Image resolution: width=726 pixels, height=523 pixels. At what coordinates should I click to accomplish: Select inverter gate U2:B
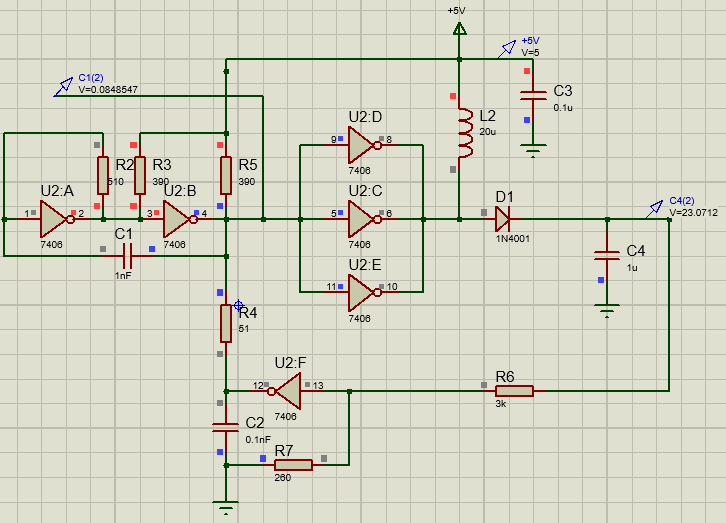(x=179, y=219)
